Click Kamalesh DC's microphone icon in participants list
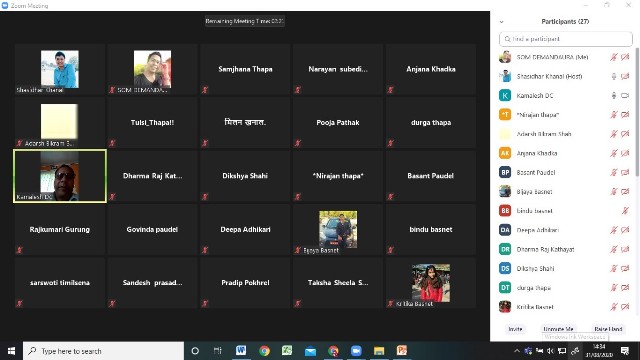Viewport: 640px width, 360px height. [613, 96]
